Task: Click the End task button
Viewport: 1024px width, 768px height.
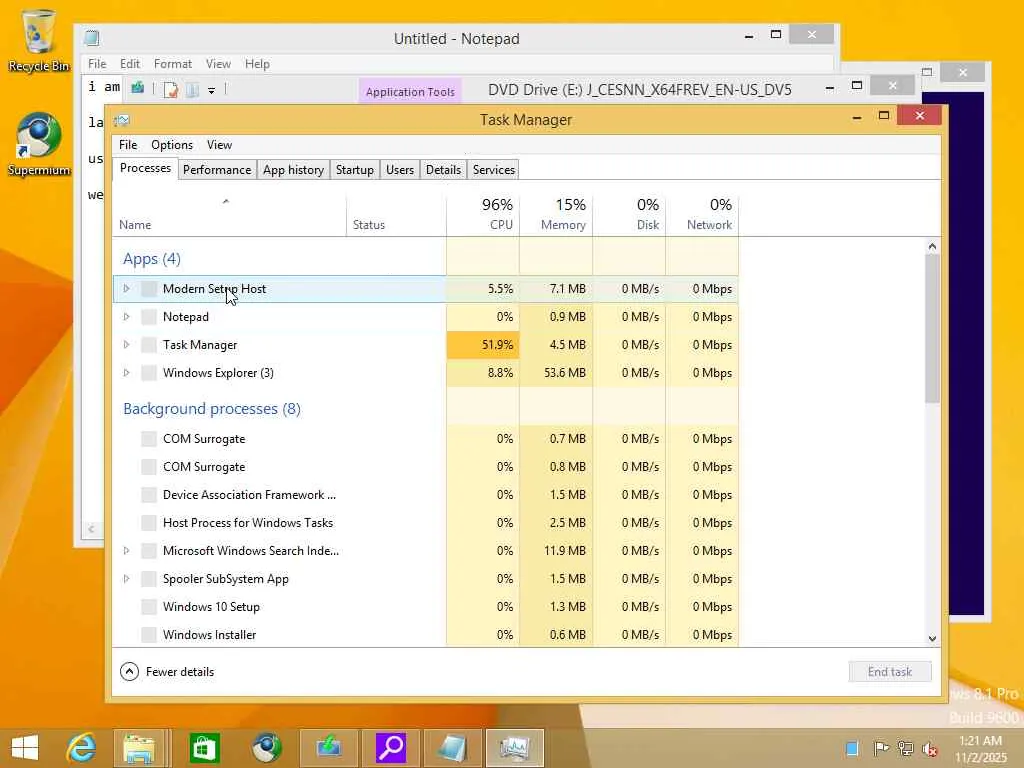Action: pos(889,671)
